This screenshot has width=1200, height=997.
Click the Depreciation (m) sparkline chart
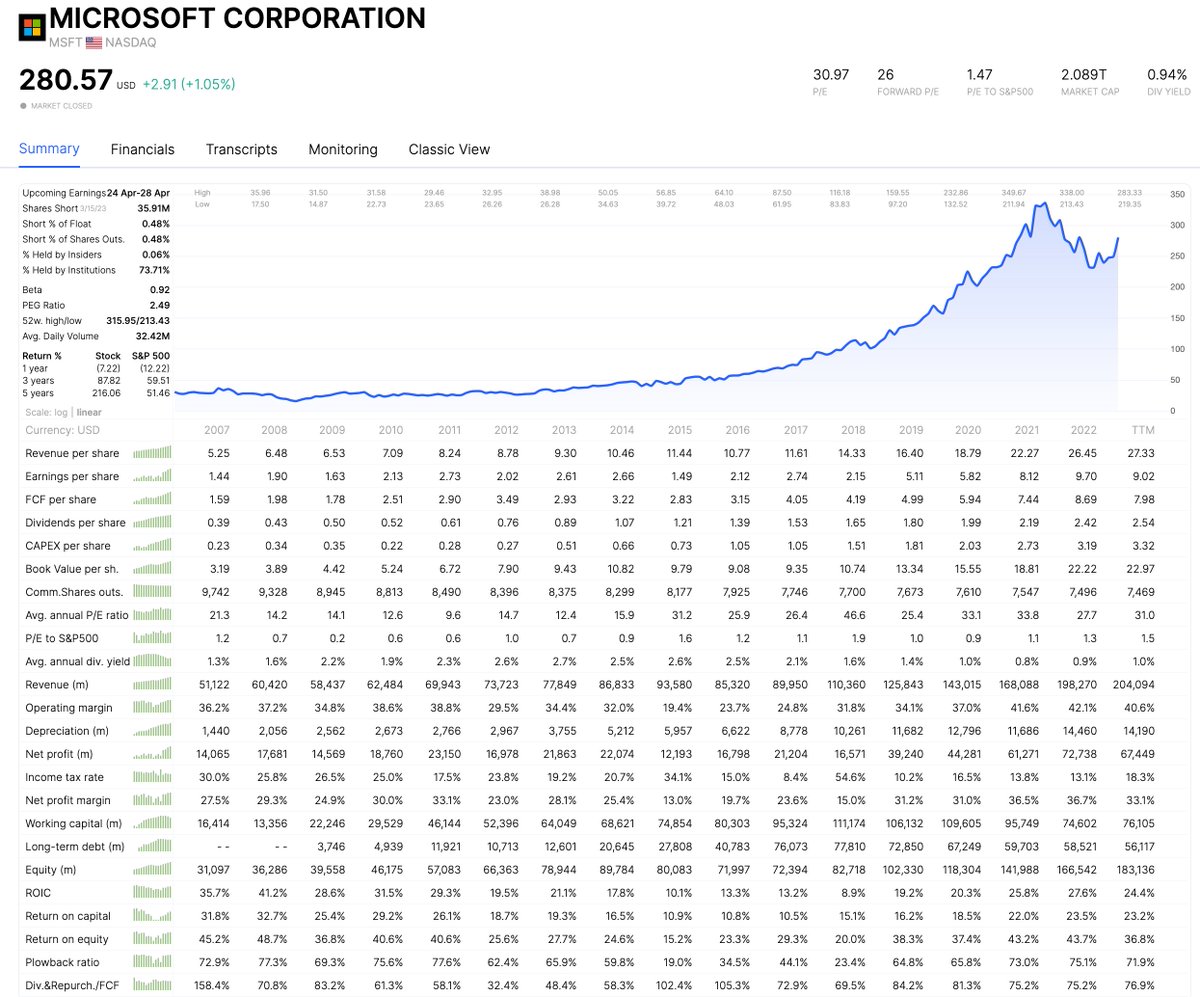[x=151, y=730]
